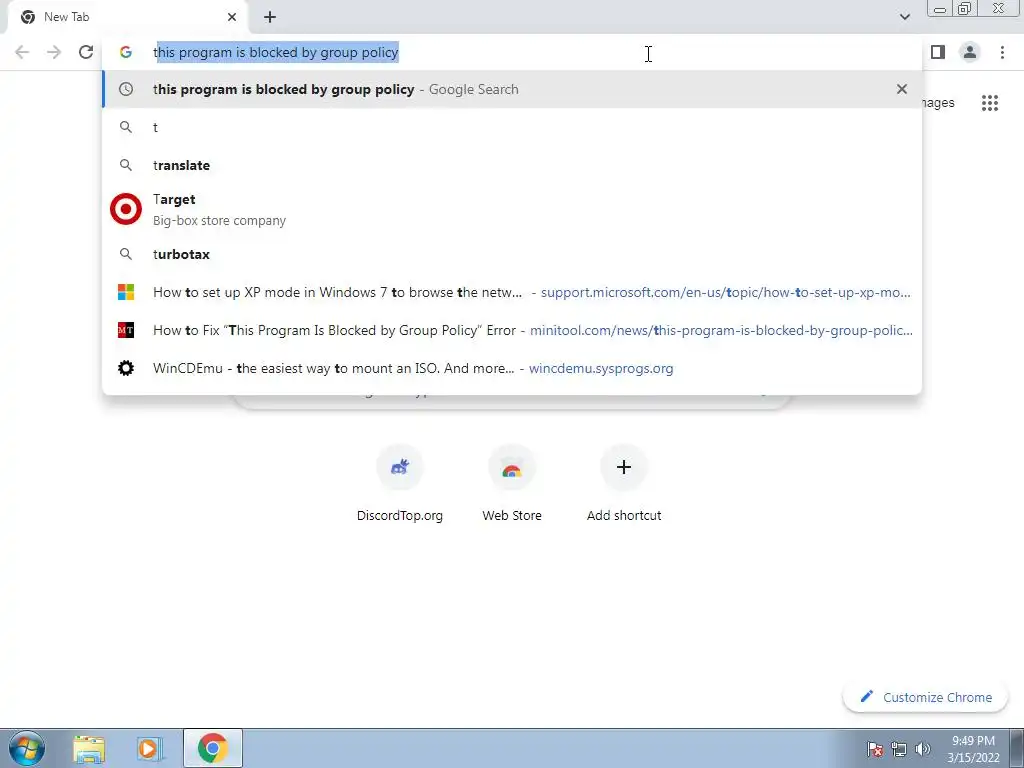Click inside the address bar text
Image resolution: width=1024 pixels, height=768 pixels.
click(x=276, y=52)
